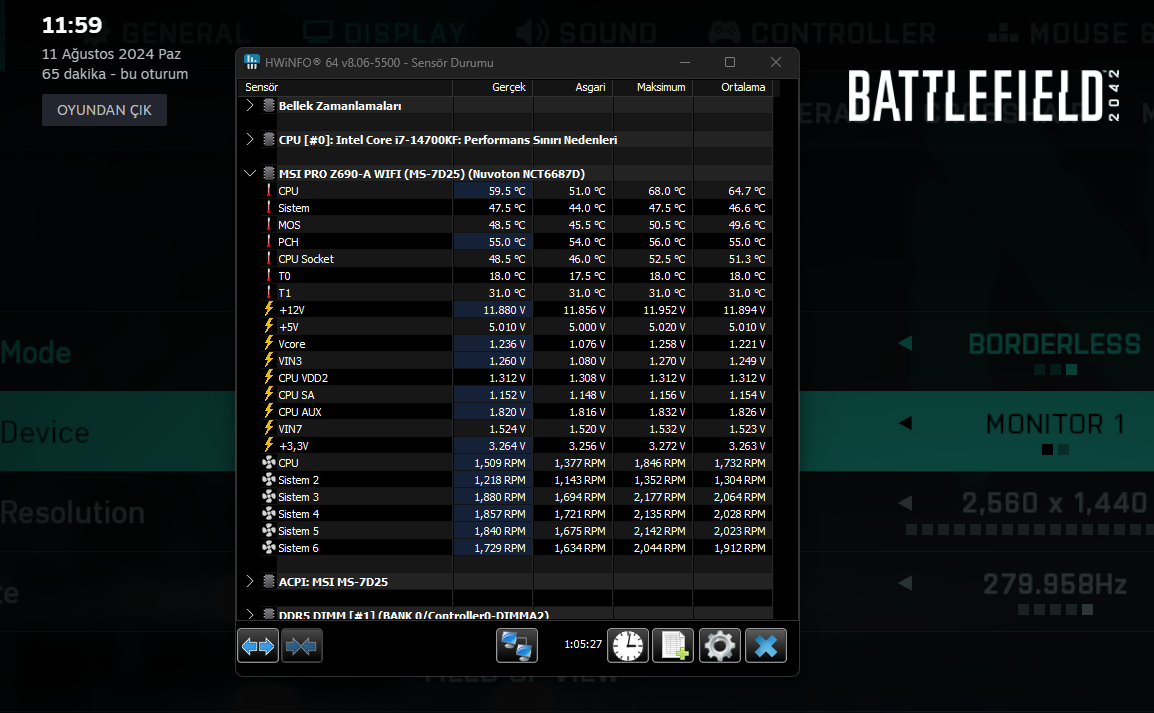The height and width of the screenshot is (713, 1154).
Task: Click the BORDERLESS mode value in Battlefield
Action: 1055,344
